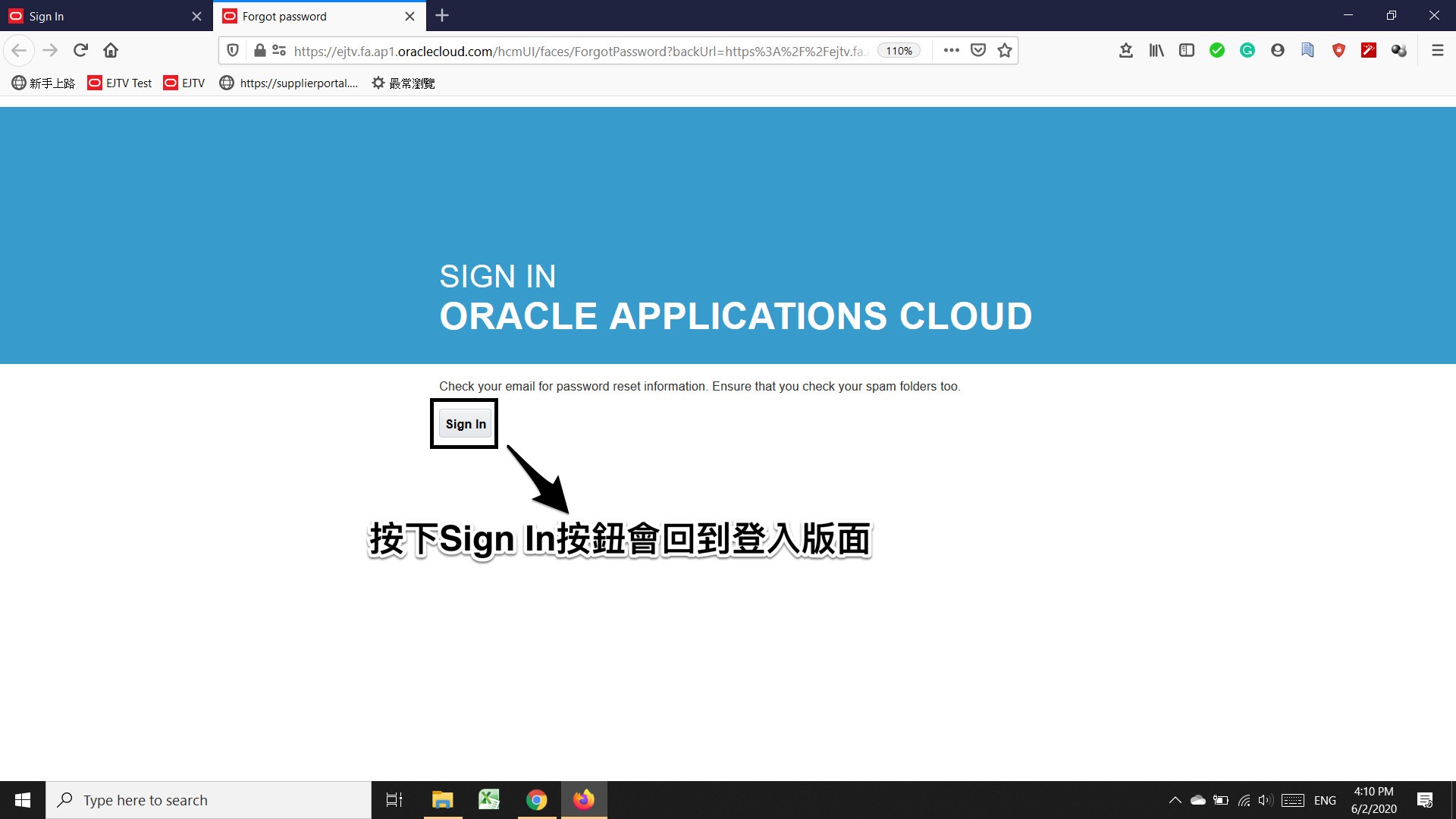Open the clock showing 4:10 PM

pyautogui.click(x=1373, y=800)
